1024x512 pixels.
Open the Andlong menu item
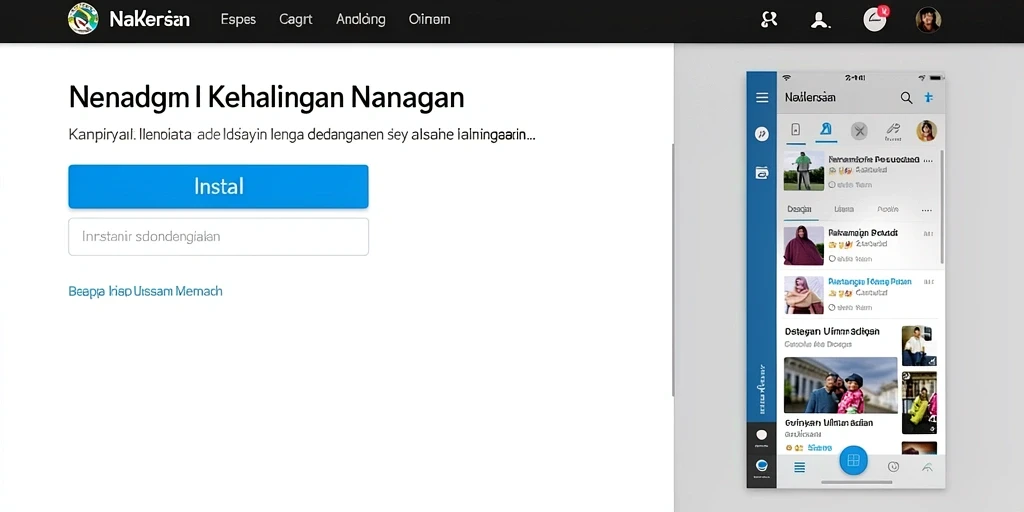(360, 20)
